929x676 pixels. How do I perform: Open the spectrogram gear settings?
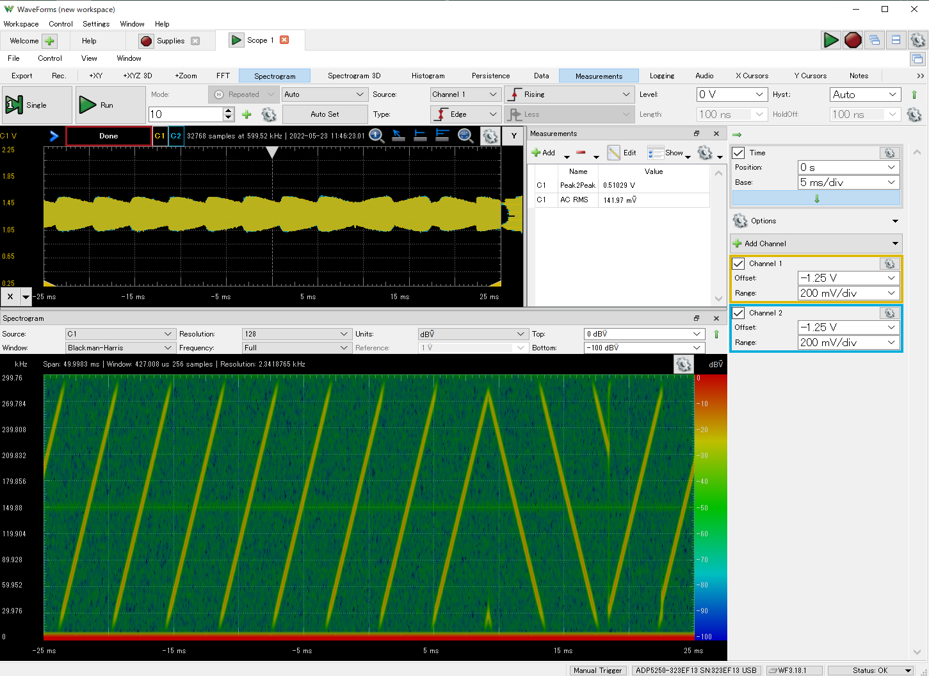[x=683, y=365]
